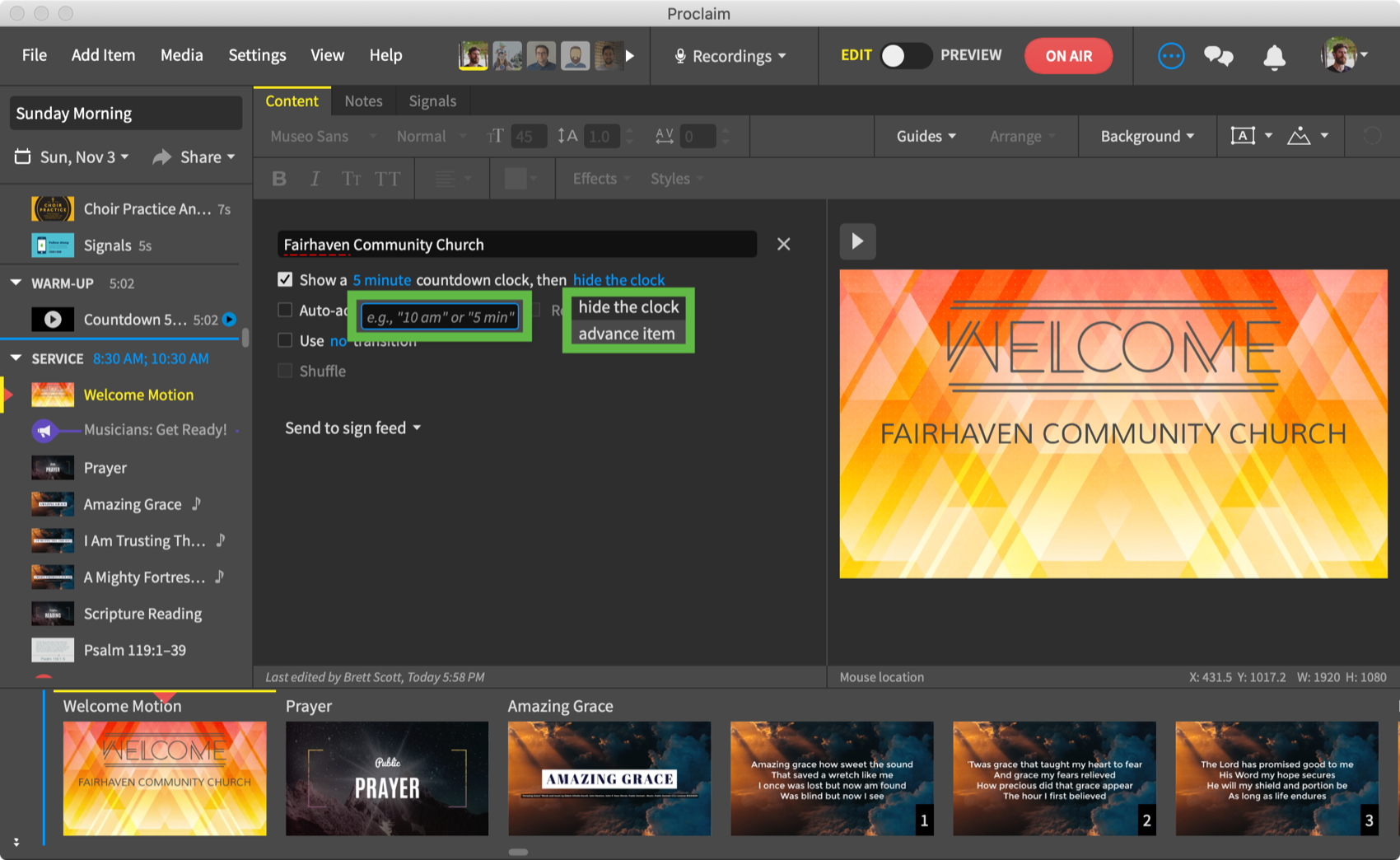
Task: Click music note next to Amazing Grace
Action: [196, 503]
